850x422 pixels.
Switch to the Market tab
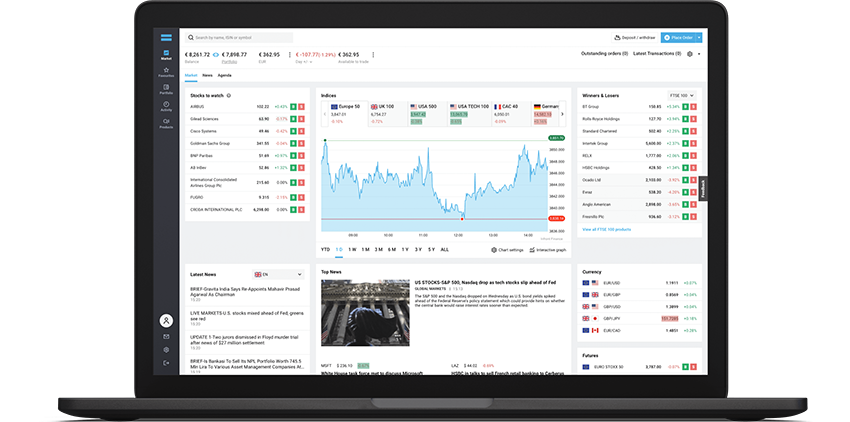click(191, 75)
